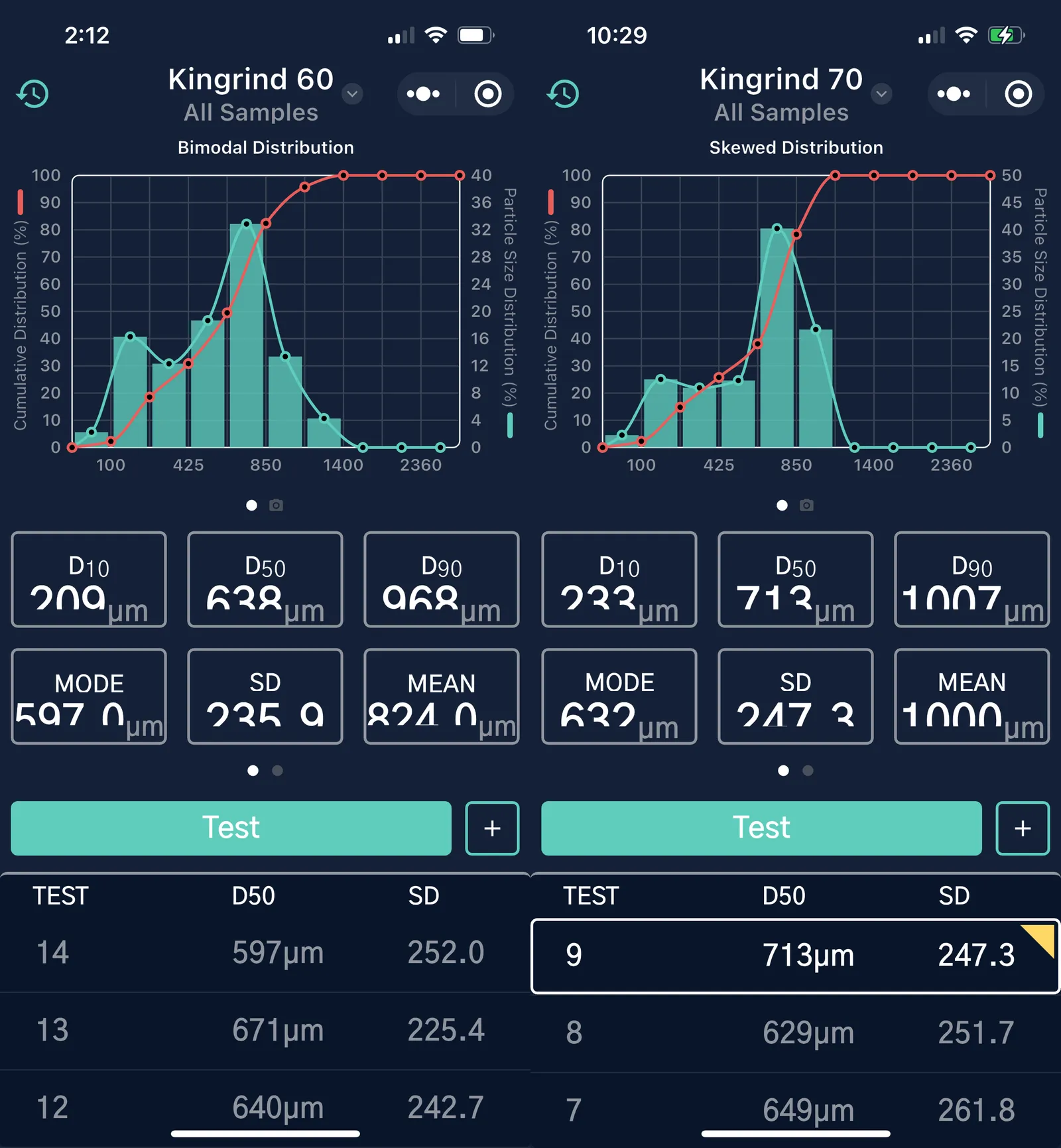The height and width of the screenshot is (1148, 1061).
Task: Switch to camera page under Kingrind 70 chart
Action: (807, 505)
